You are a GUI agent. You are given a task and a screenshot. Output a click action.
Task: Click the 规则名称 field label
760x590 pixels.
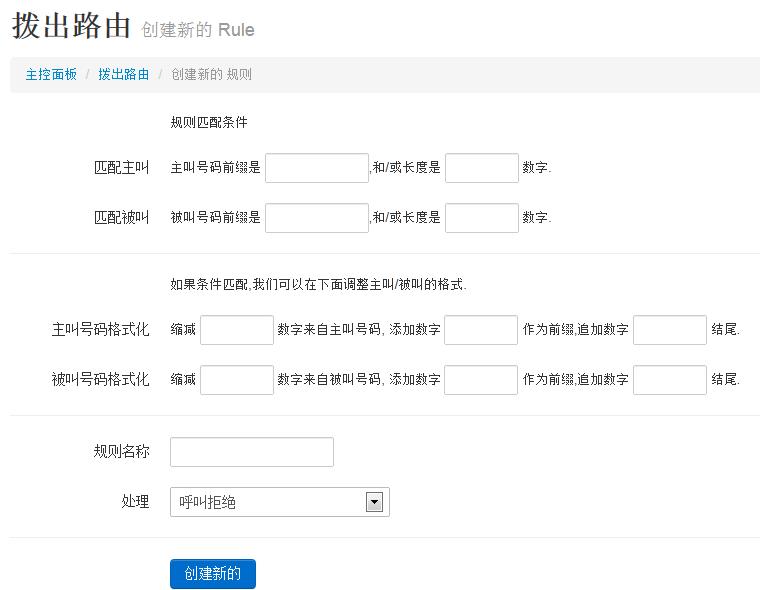pyautogui.click(x=121, y=452)
